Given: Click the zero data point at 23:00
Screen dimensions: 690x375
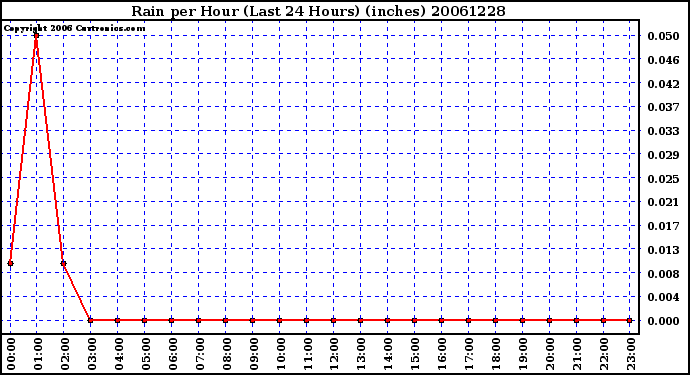Looking at the screenshot, I should coord(630,320).
